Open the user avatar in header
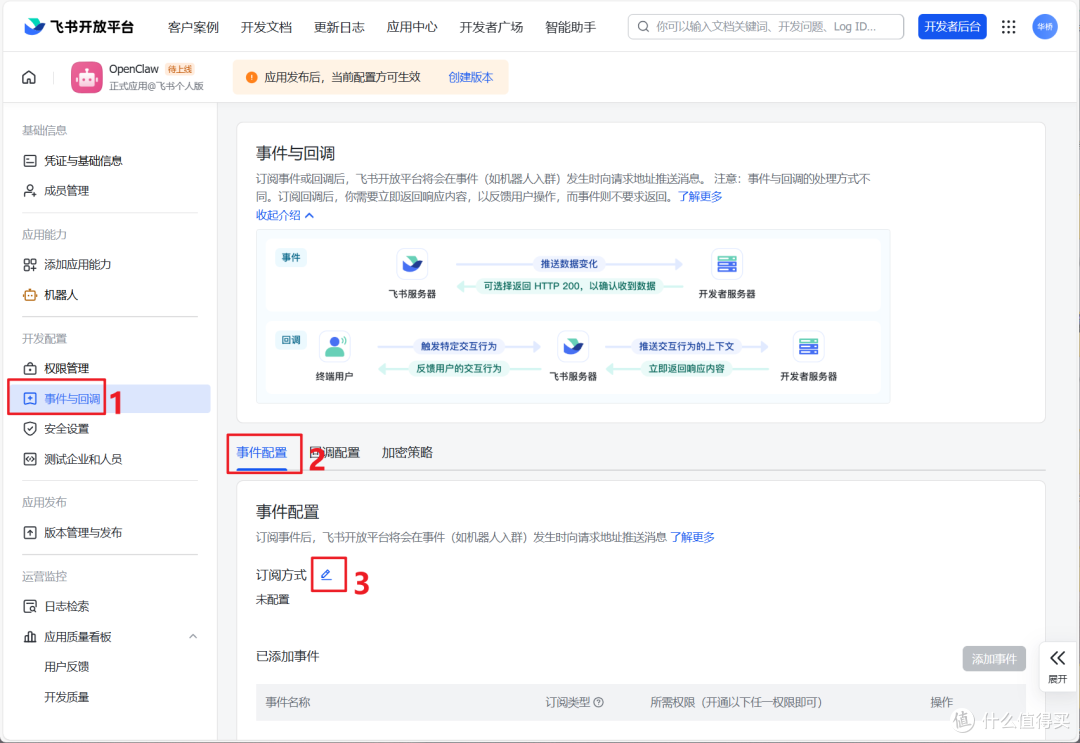Viewport: 1080px width, 743px height. point(1045,27)
